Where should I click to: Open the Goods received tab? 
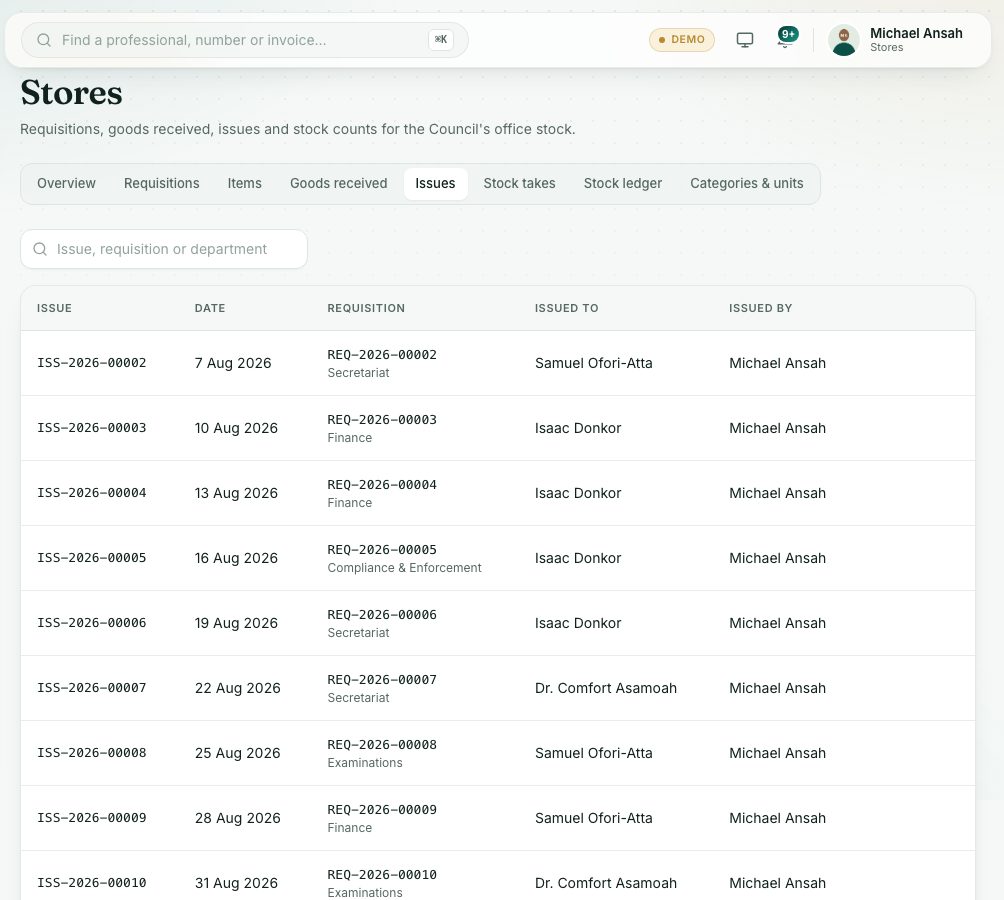(x=339, y=184)
